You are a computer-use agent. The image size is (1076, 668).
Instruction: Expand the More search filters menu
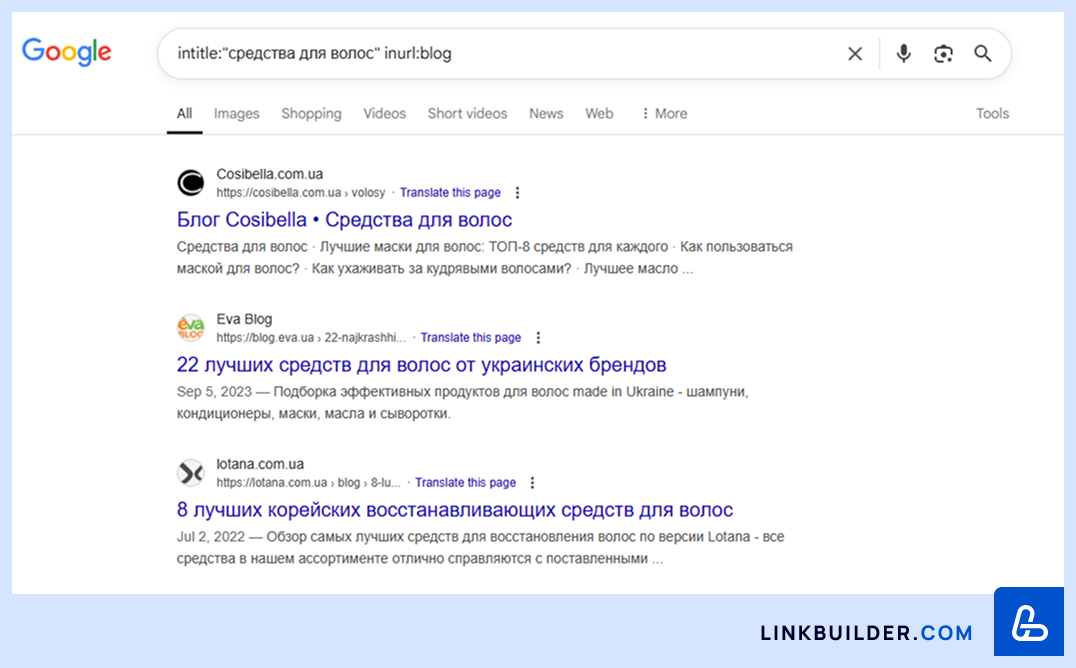[664, 113]
